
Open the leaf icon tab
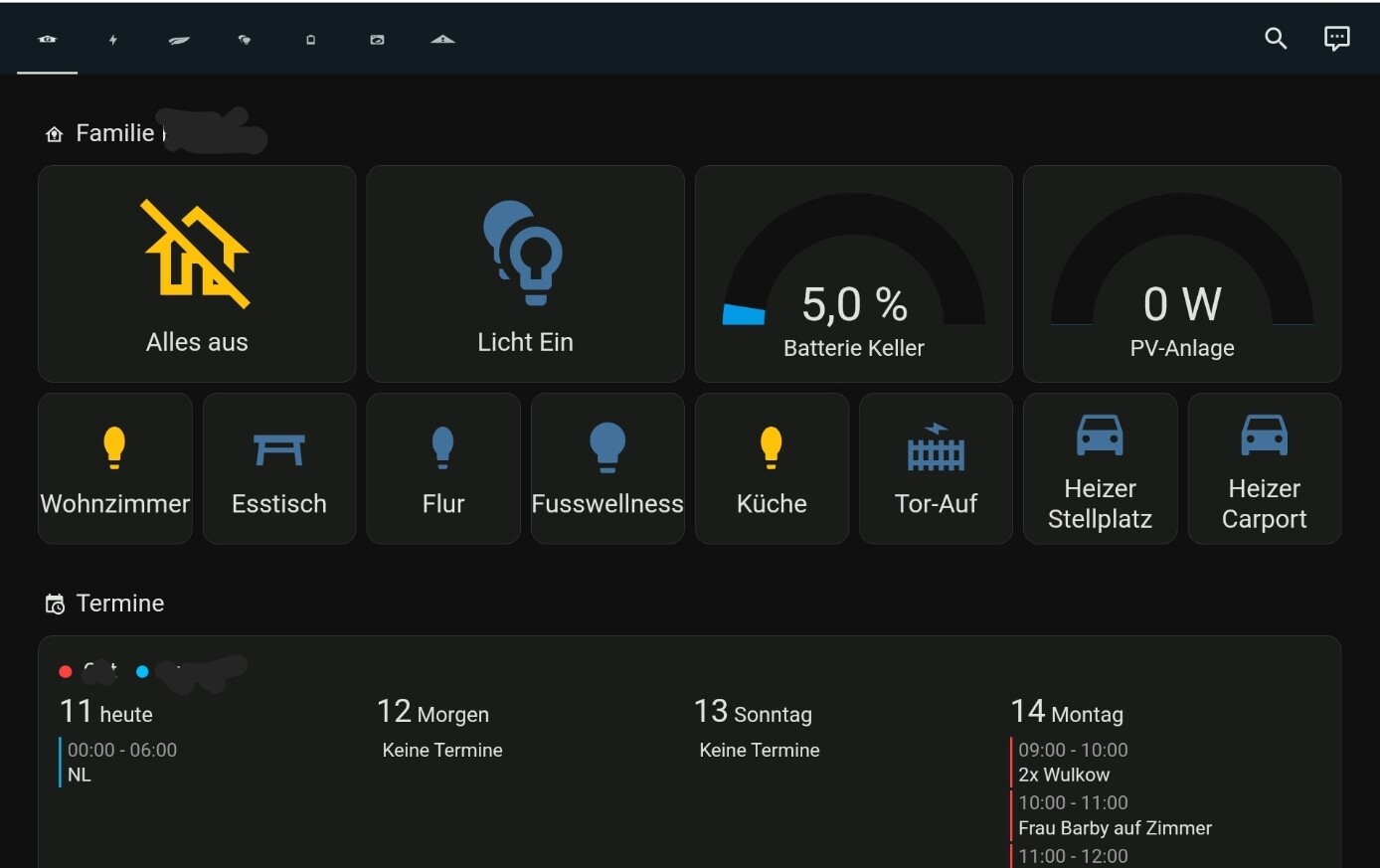click(179, 40)
